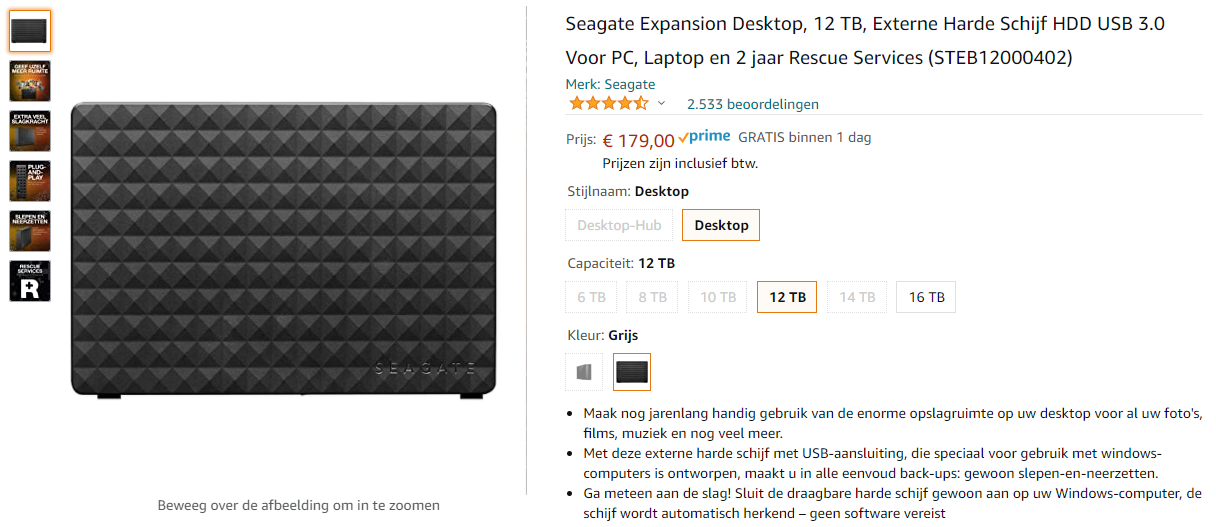Open the 2.533 beoordelingen reviews link
This screenshot has height=527, width=1216.
[x=752, y=104]
